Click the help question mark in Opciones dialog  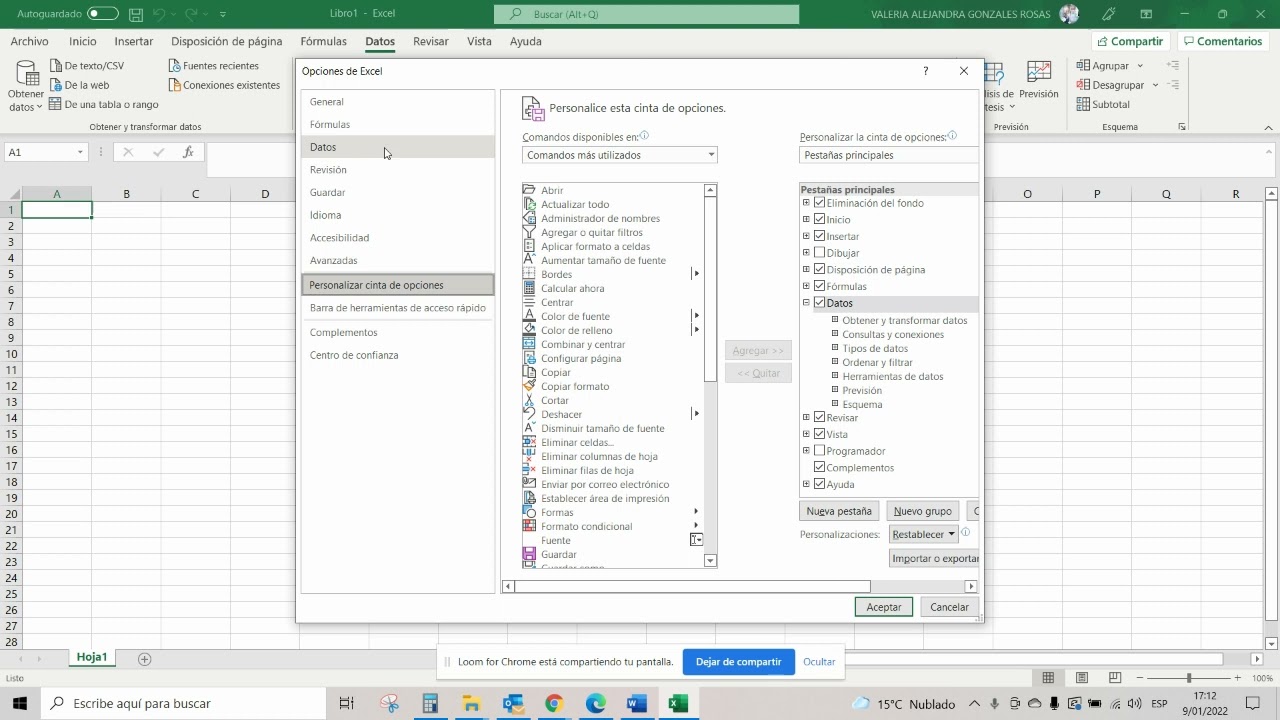point(925,71)
